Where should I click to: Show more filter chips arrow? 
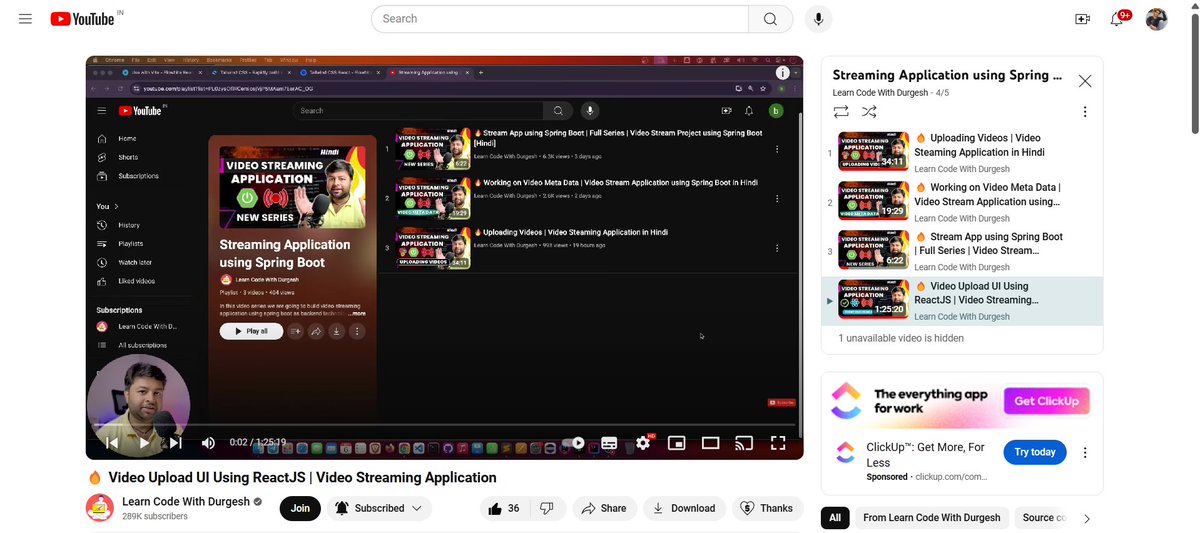coord(1087,518)
